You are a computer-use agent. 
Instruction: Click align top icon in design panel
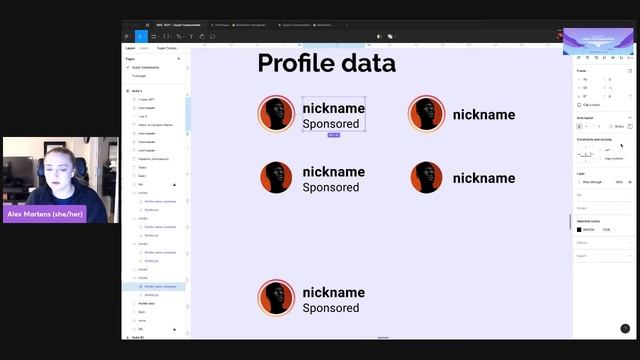tap(604, 58)
